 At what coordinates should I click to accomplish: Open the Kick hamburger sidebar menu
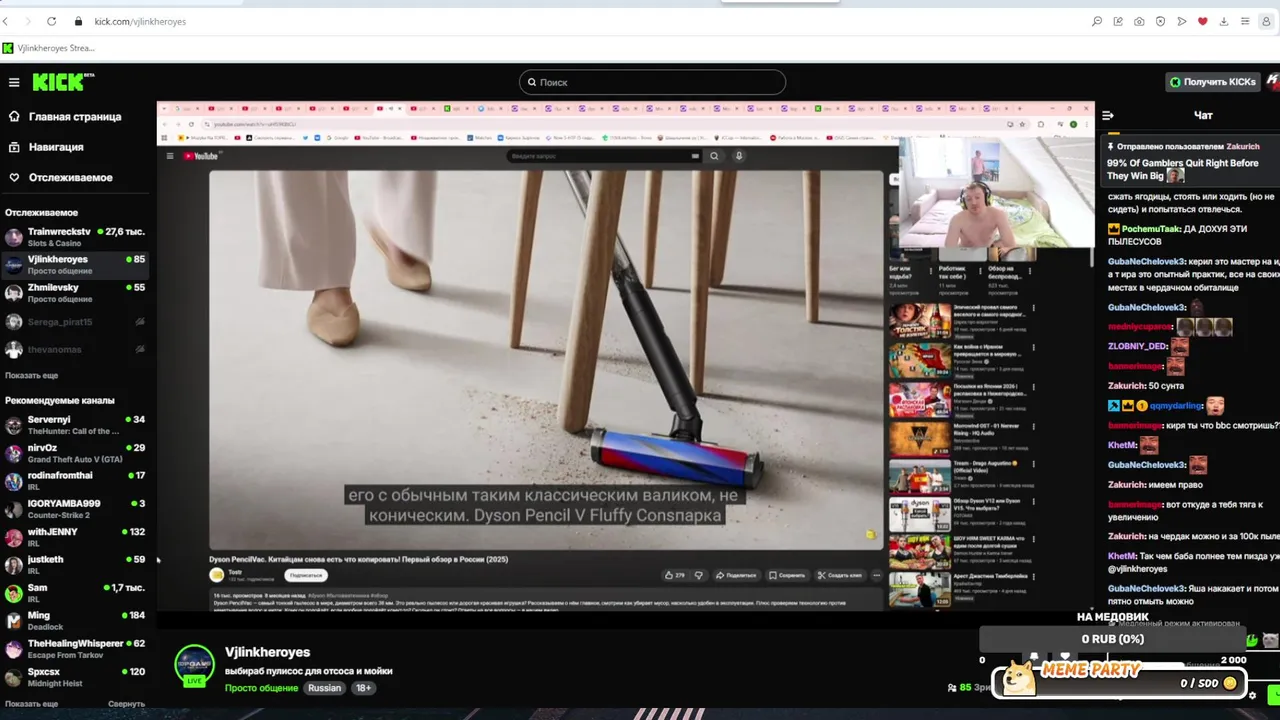click(x=14, y=82)
